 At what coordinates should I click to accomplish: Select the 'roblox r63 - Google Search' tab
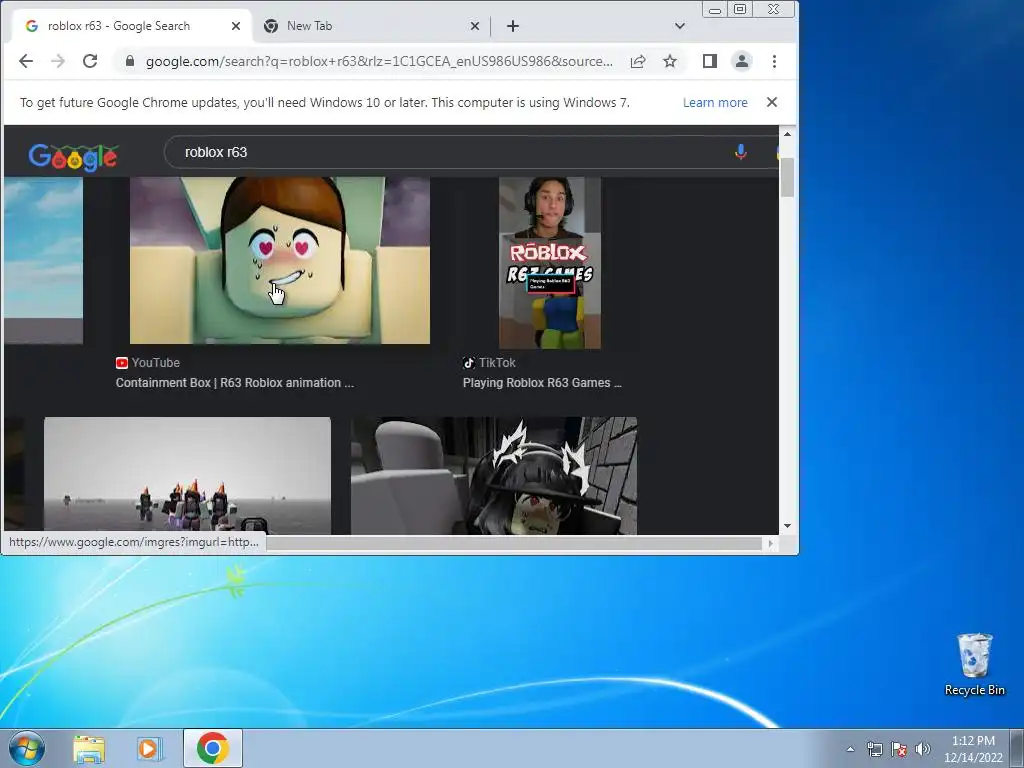133,26
